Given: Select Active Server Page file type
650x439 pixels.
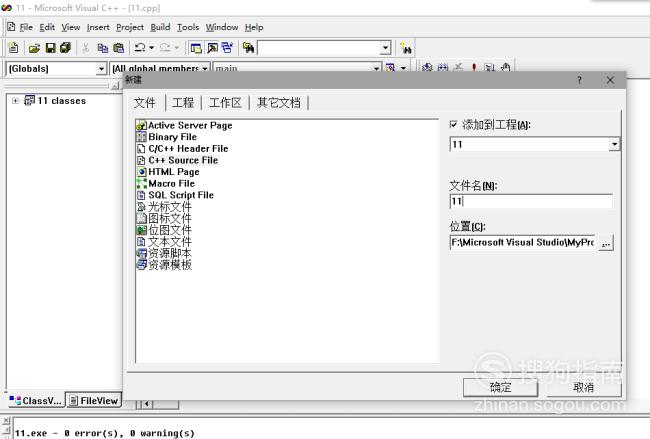Looking at the screenshot, I should pos(185,125).
